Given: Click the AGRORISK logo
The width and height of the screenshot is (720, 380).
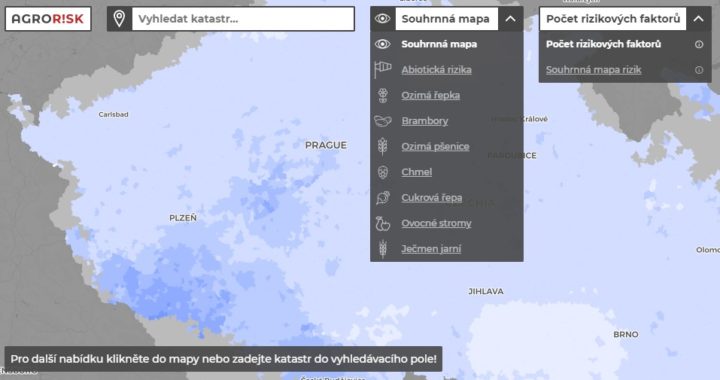Looking at the screenshot, I should [x=48, y=19].
